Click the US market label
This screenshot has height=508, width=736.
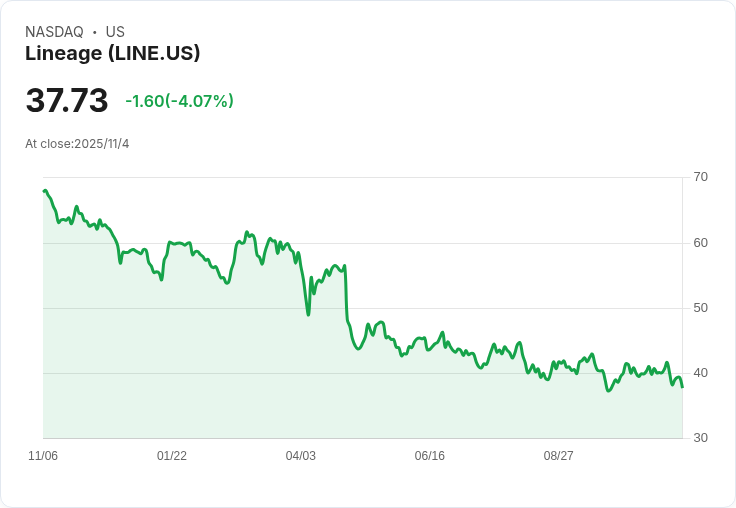click(x=115, y=32)
